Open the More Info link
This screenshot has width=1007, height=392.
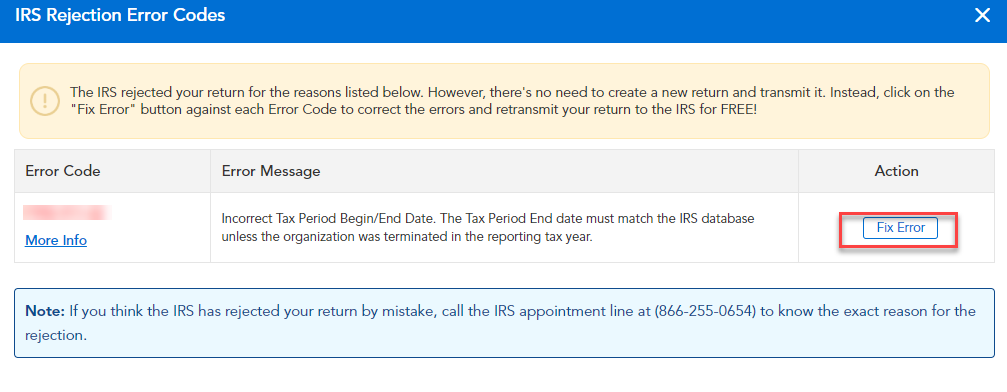coord(56,240)
